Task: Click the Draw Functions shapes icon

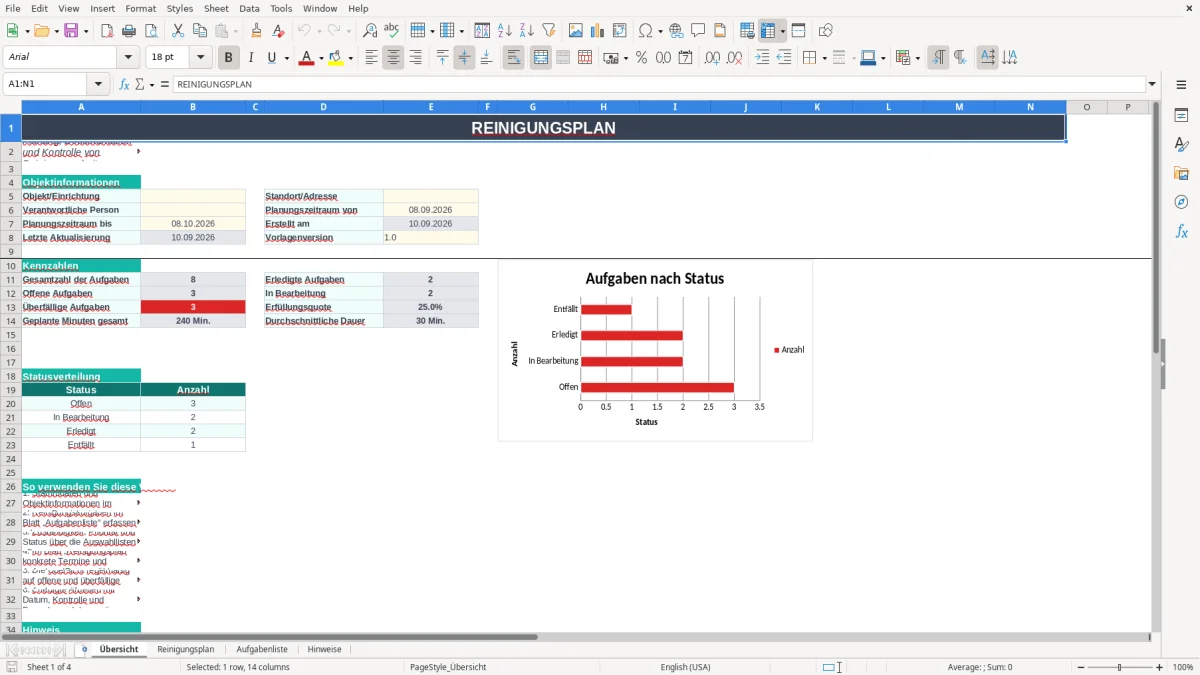Action: [825, 31]
